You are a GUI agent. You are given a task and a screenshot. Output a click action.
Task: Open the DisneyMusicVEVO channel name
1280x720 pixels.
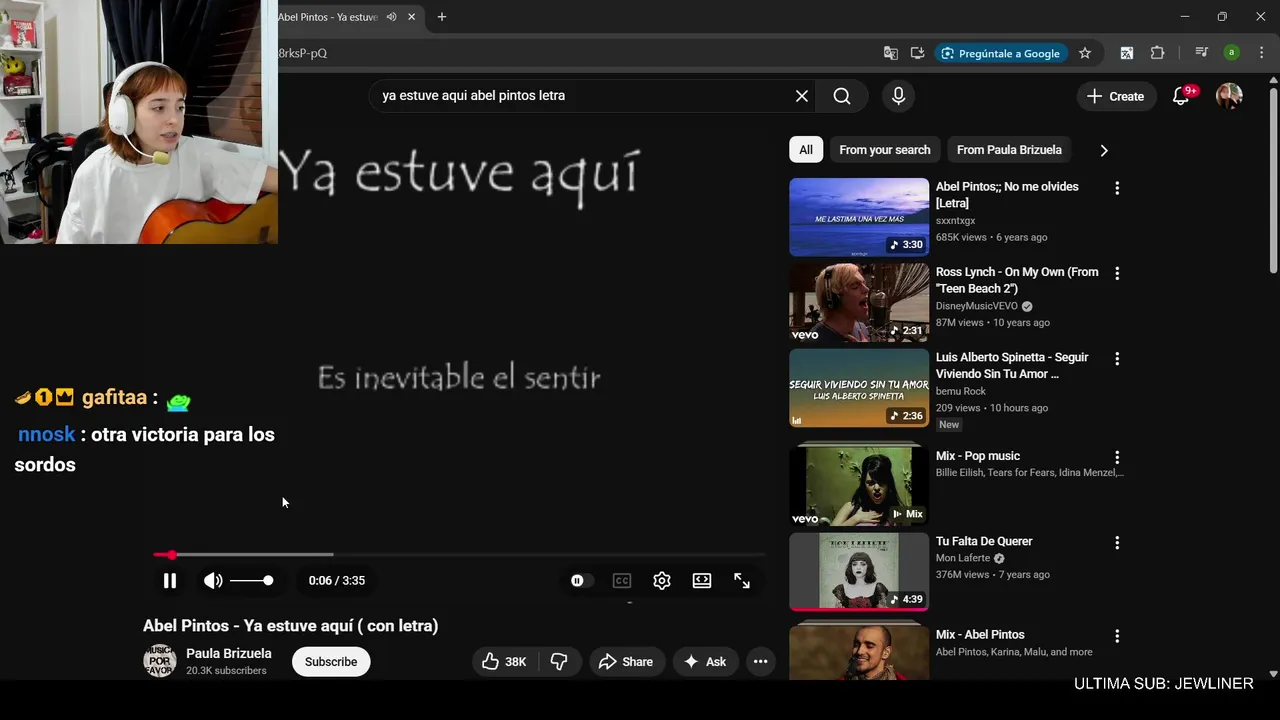pyautogui.click(x=977, y=306)
